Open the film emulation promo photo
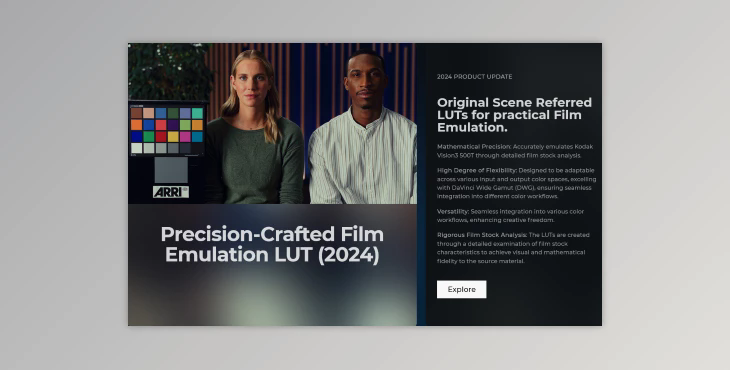The image size is (730, 370). [272, 123]
